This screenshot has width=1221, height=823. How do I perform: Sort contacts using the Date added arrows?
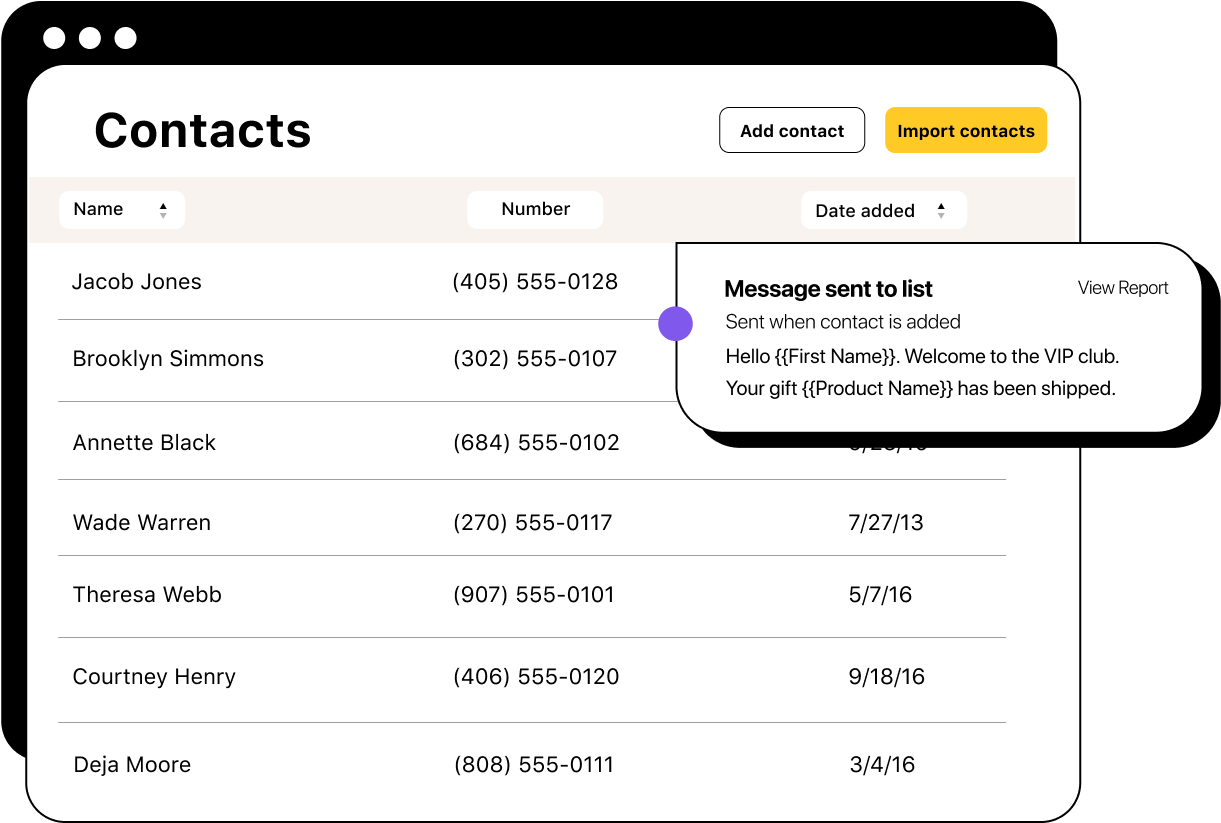coord(941,210)
